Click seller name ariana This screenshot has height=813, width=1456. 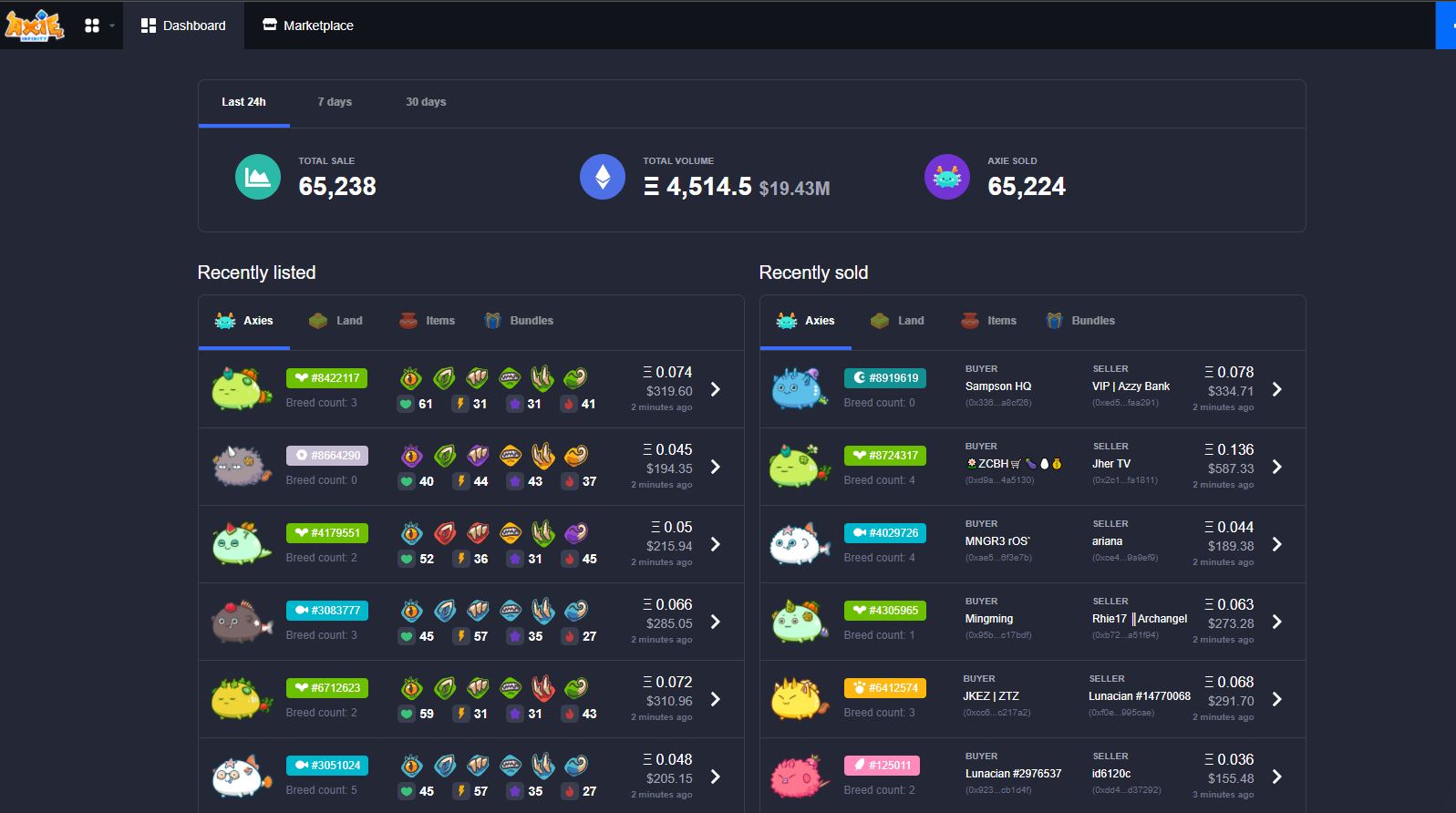(1107, 541)
